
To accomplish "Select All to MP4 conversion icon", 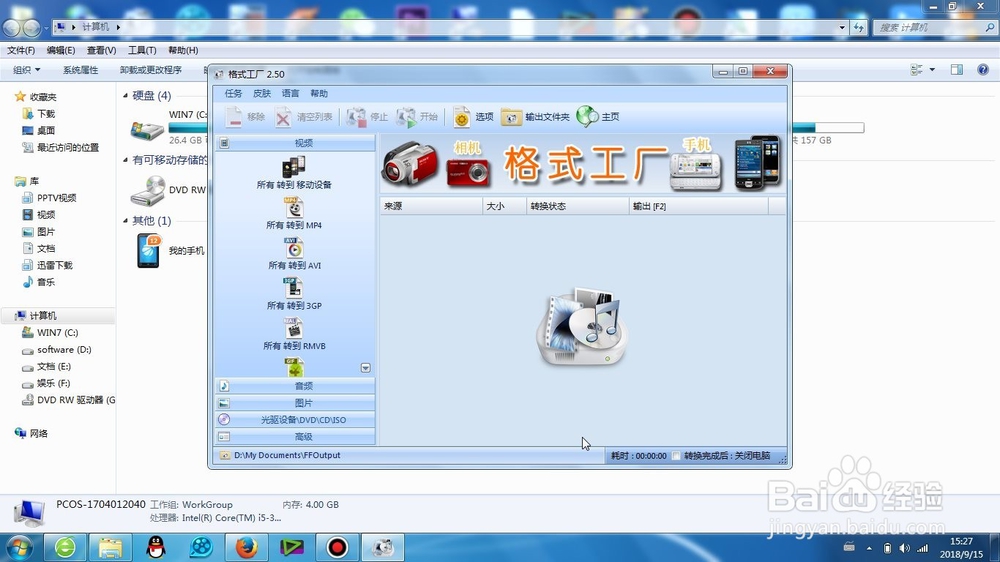I will point(294,208).
